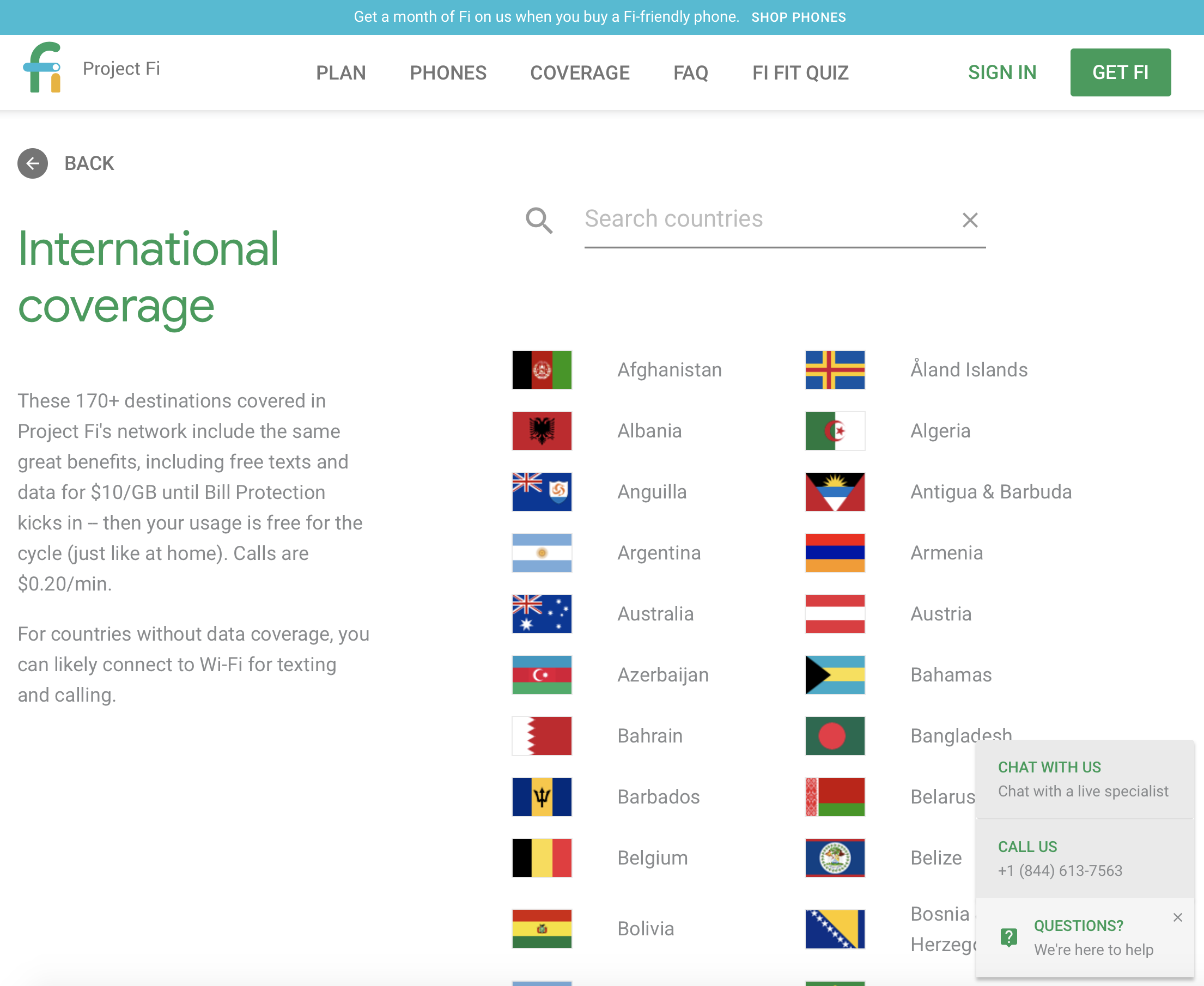This screenshot has height=986, width=1204.
Task: Click the BACK navigation label
Action: point(89,163)
